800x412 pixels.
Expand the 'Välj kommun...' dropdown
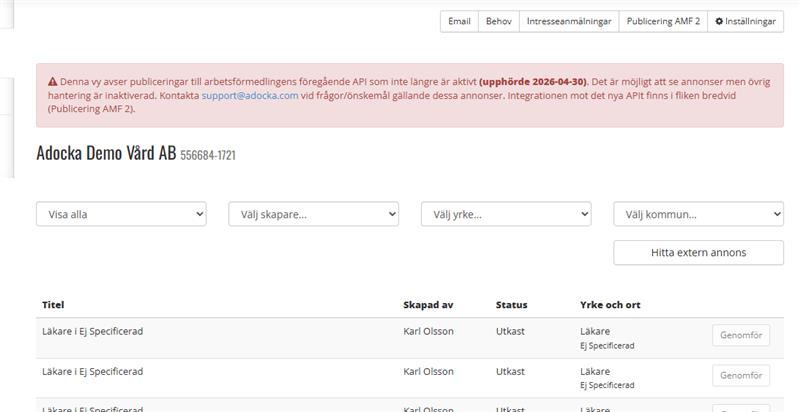698,214
